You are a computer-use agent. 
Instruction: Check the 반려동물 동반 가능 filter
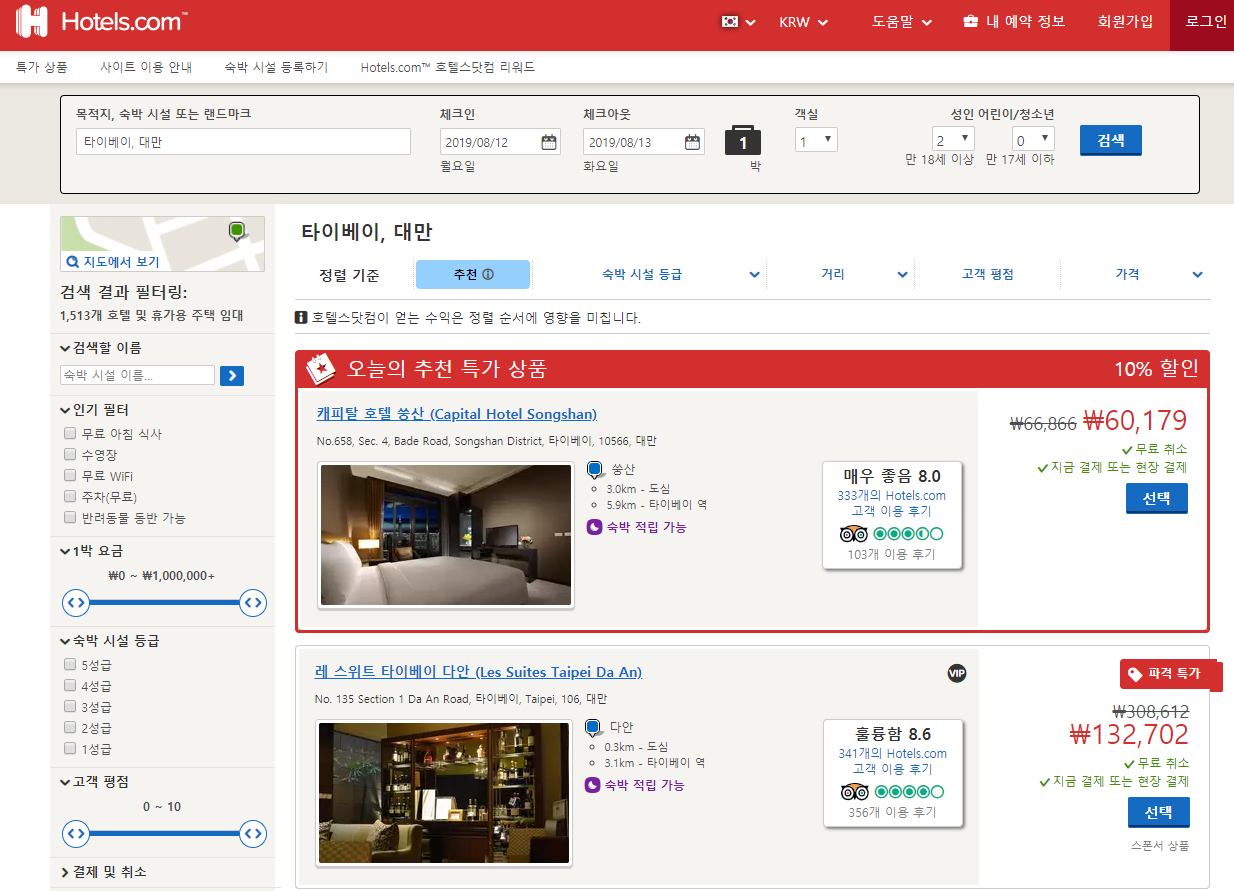[70, 518]
